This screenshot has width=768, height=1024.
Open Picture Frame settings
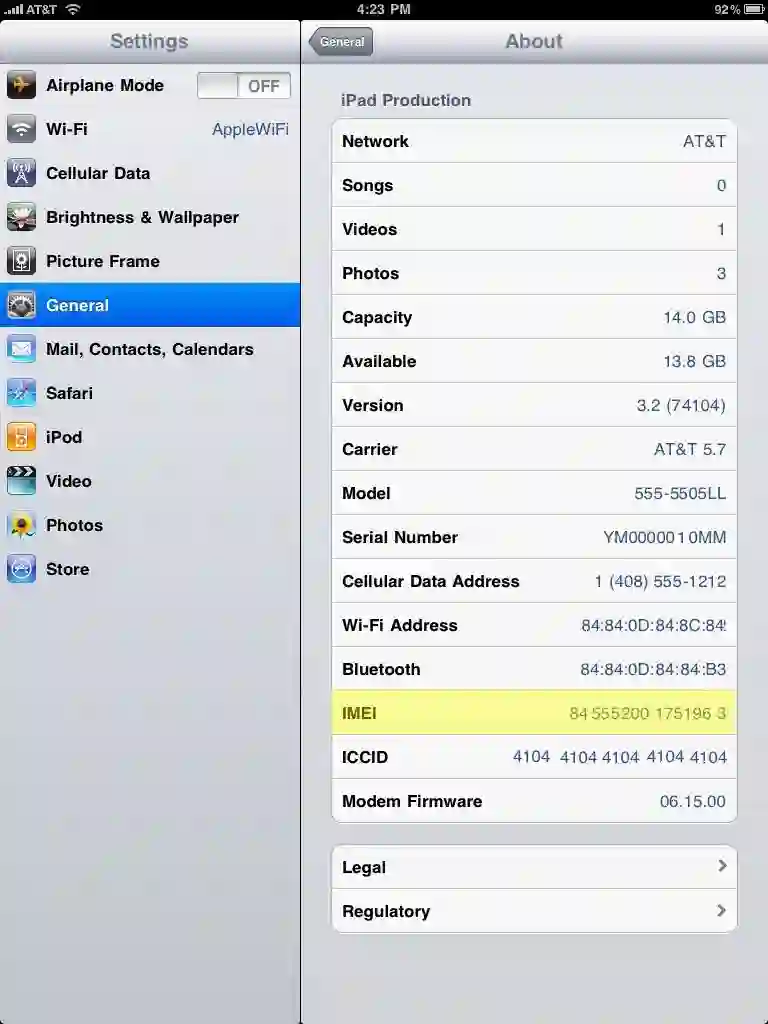pyautogui.click(x=150, y=261)
